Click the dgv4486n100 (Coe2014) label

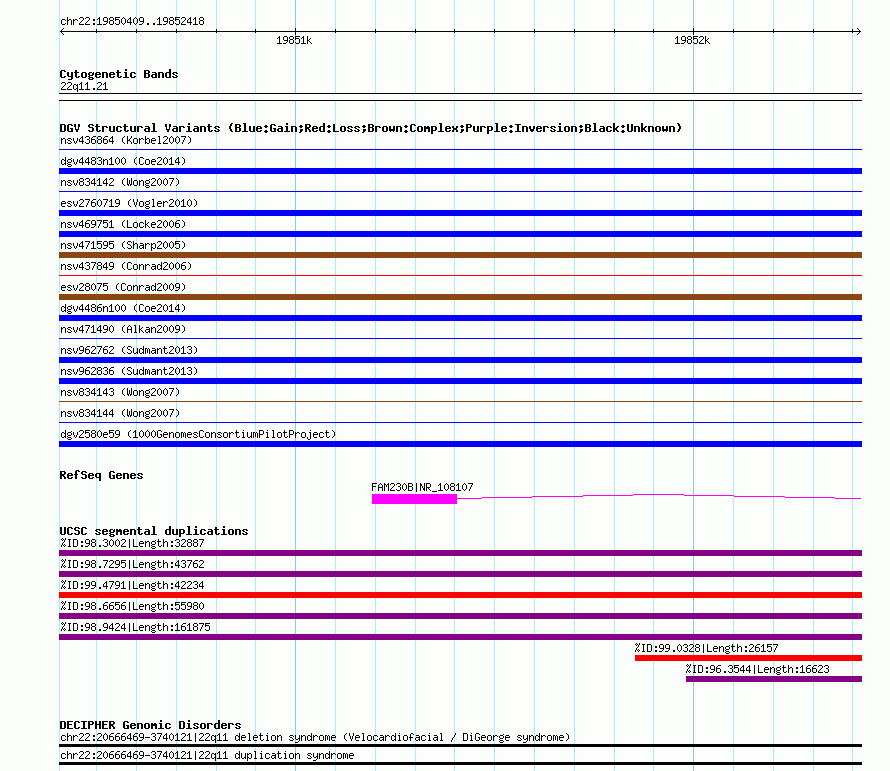[x=123, y=308]
